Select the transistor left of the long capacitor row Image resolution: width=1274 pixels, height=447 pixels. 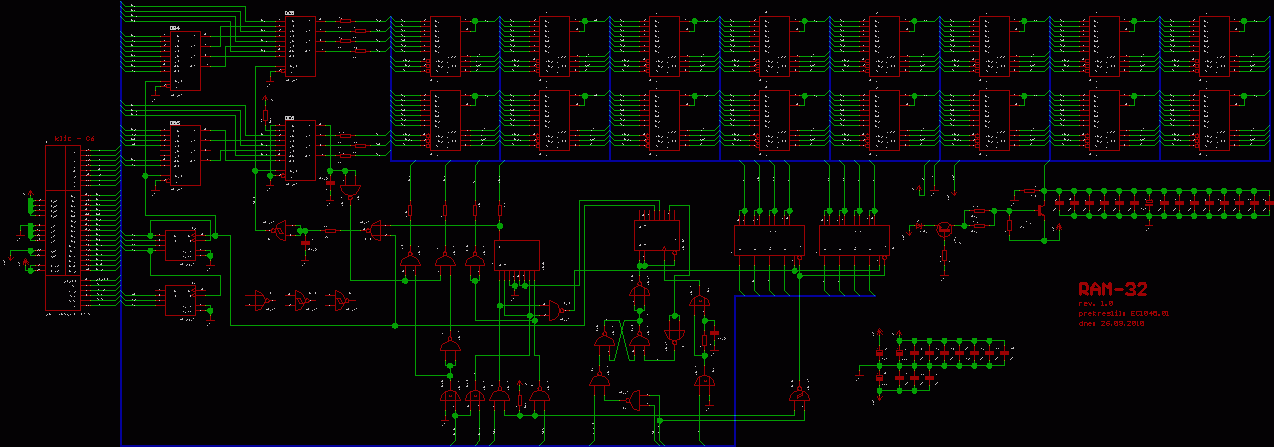coord(1042,209)
